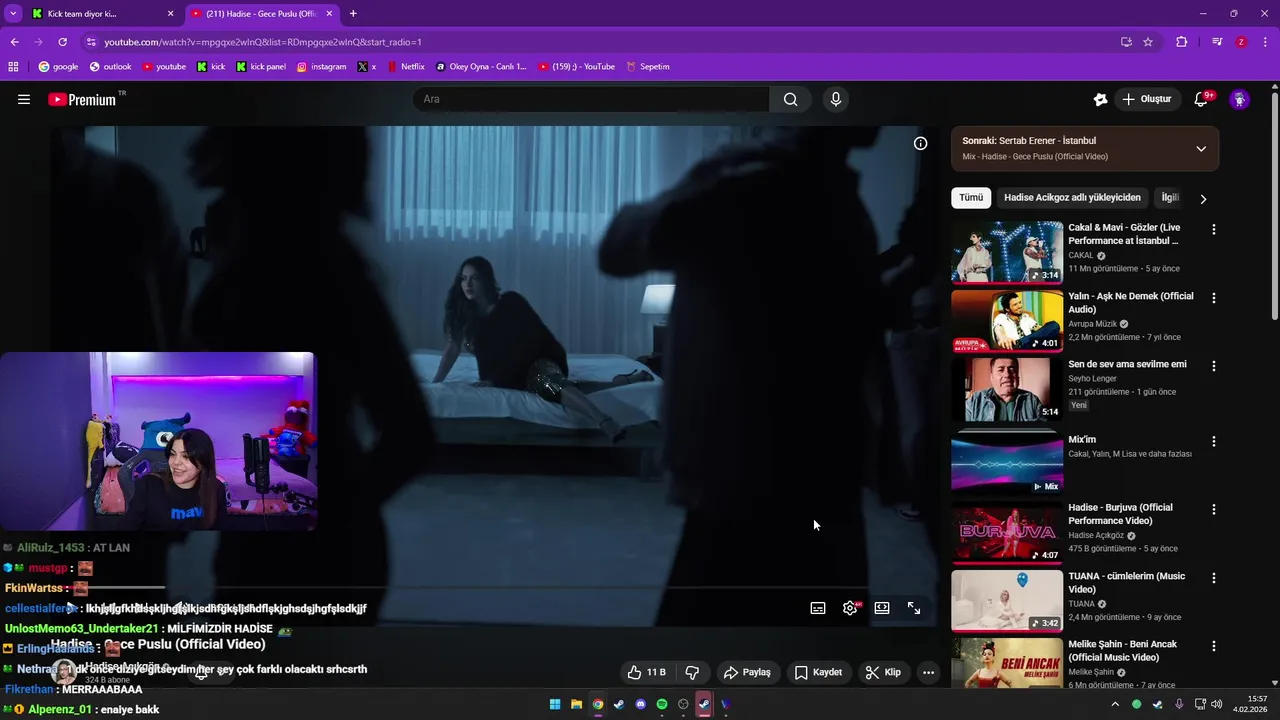Viewport: 1280px width, 720px height.
Task: Enter full screen on the player
Action: click(x=914, y=608)
